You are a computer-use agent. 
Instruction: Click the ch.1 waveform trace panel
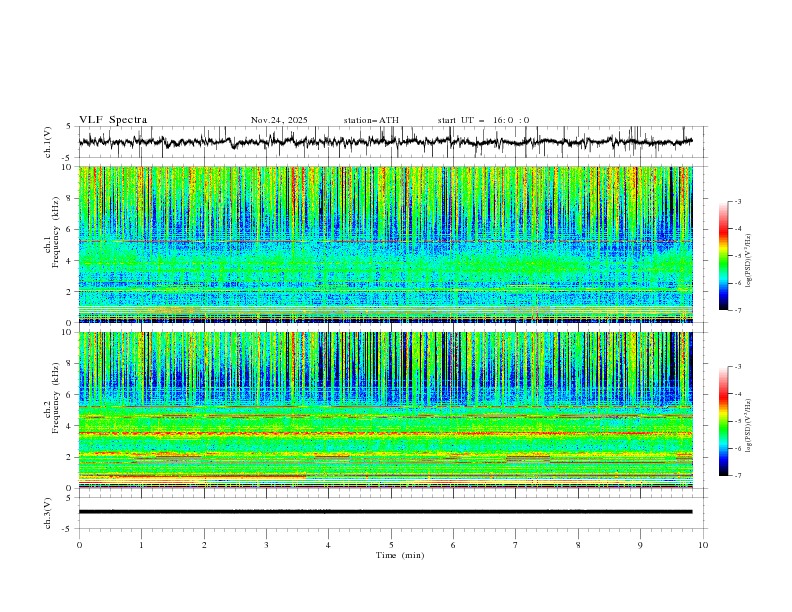[x=392, y=142]
